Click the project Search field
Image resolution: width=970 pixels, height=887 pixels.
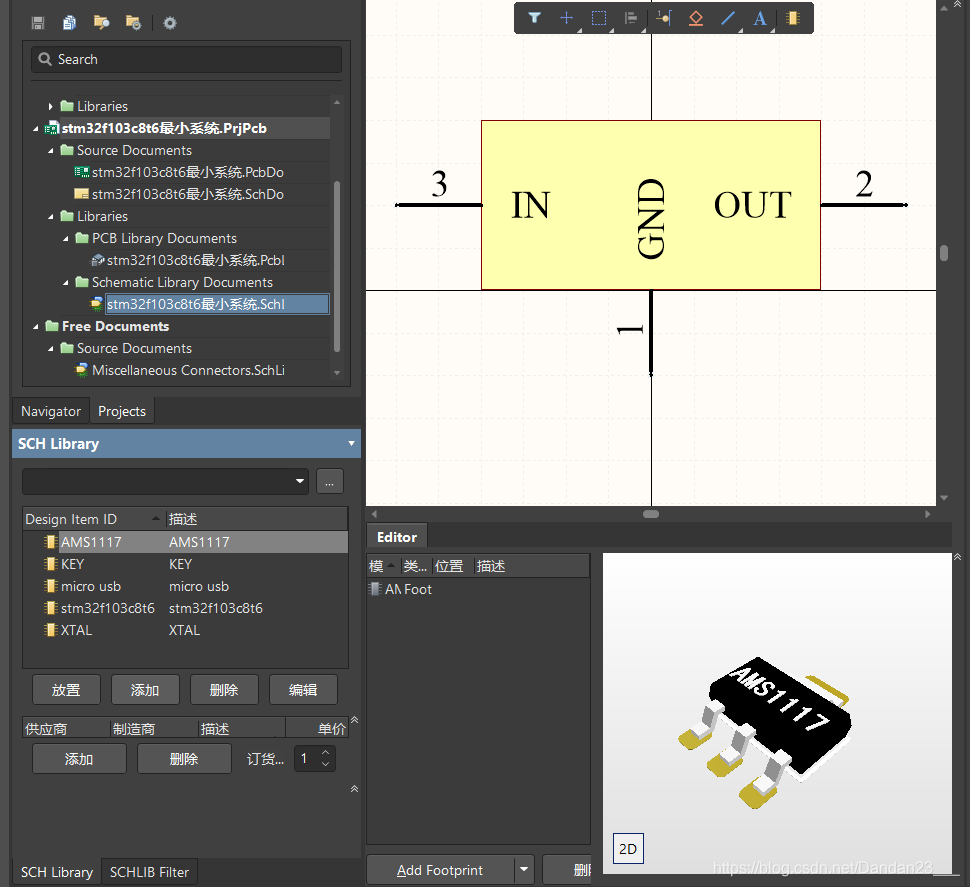(x=187, y=60)
